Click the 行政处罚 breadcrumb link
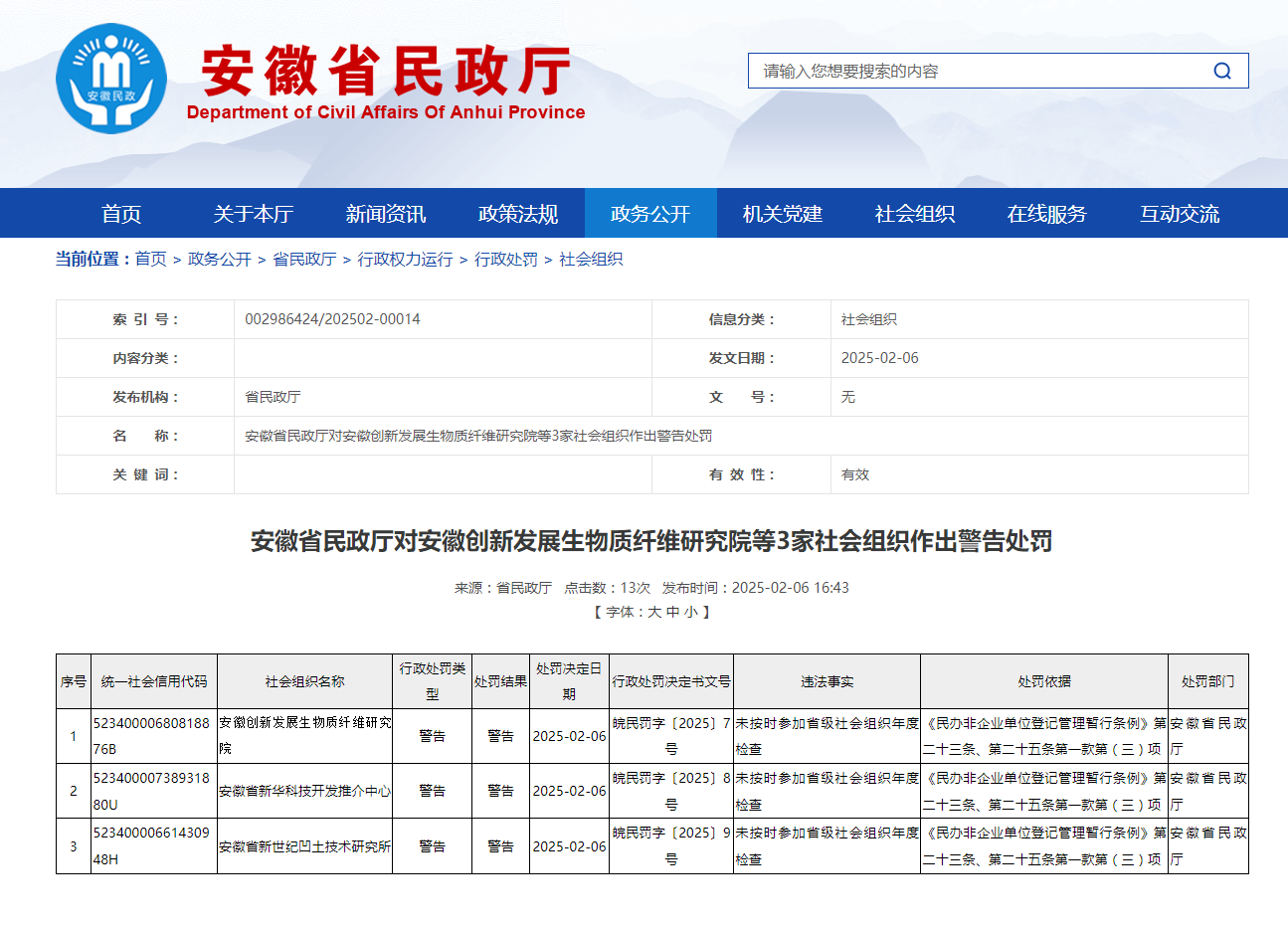Image resolution: width=1288 pixels, height=931 pixels. point(506,260)
